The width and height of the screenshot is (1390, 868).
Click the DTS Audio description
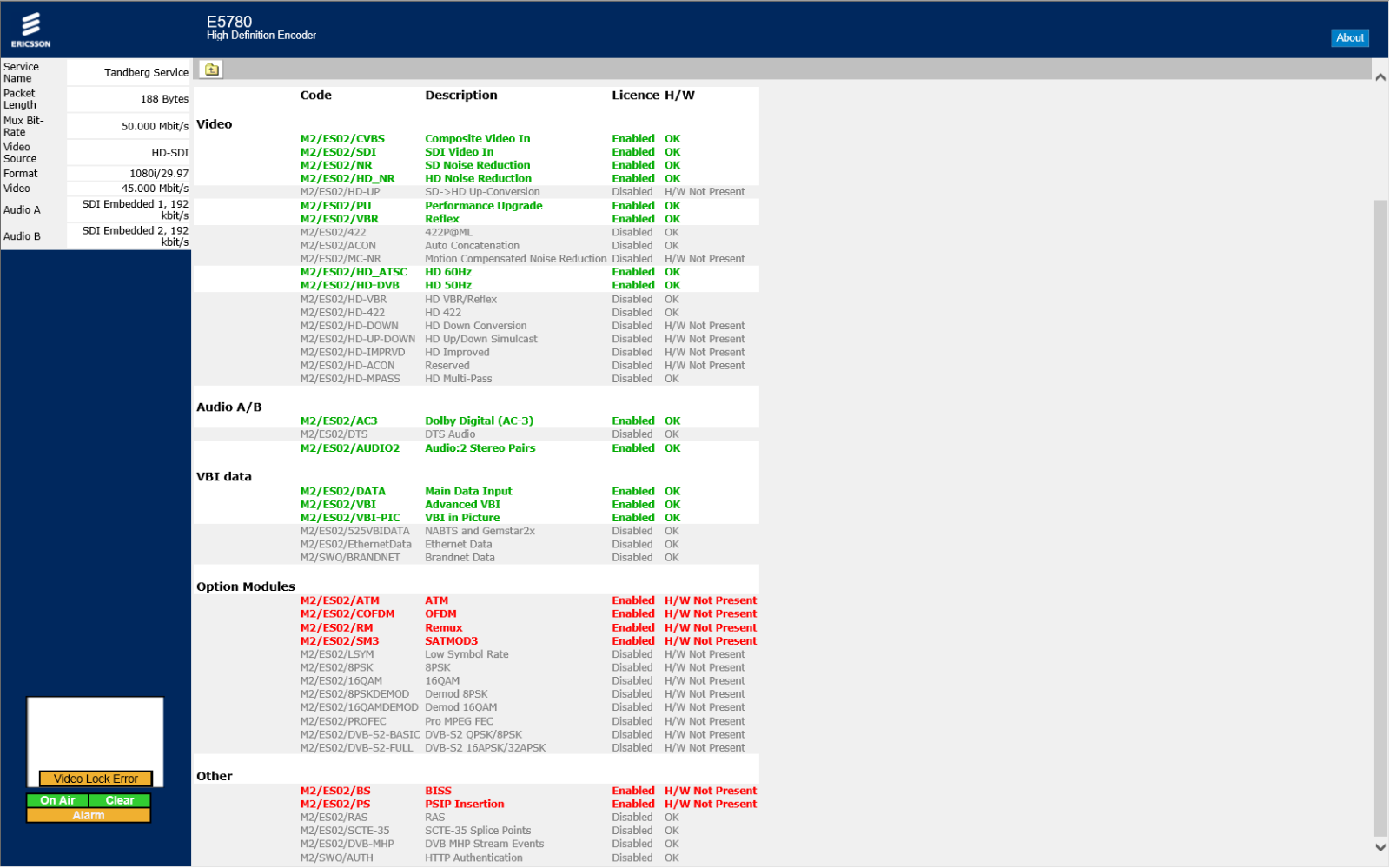point(450,434)
